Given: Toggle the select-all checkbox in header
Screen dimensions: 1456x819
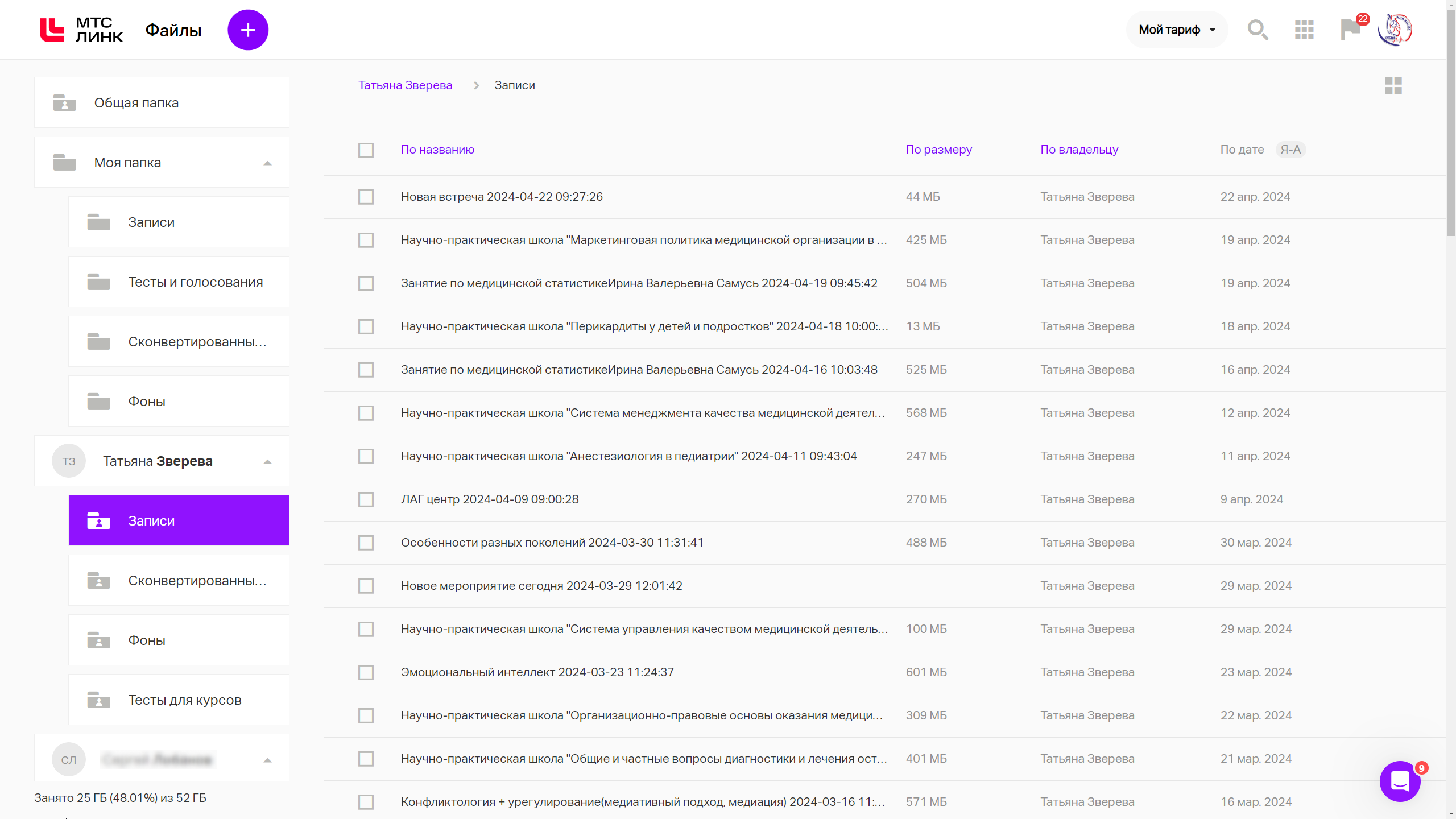Looking at the screenshot, I should tap(366, 150).
